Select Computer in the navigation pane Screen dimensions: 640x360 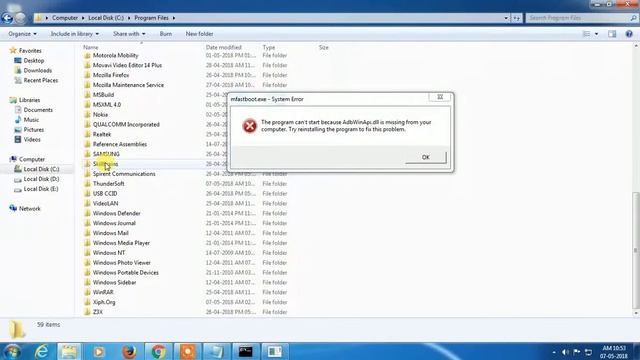click(x=31, y=159)
